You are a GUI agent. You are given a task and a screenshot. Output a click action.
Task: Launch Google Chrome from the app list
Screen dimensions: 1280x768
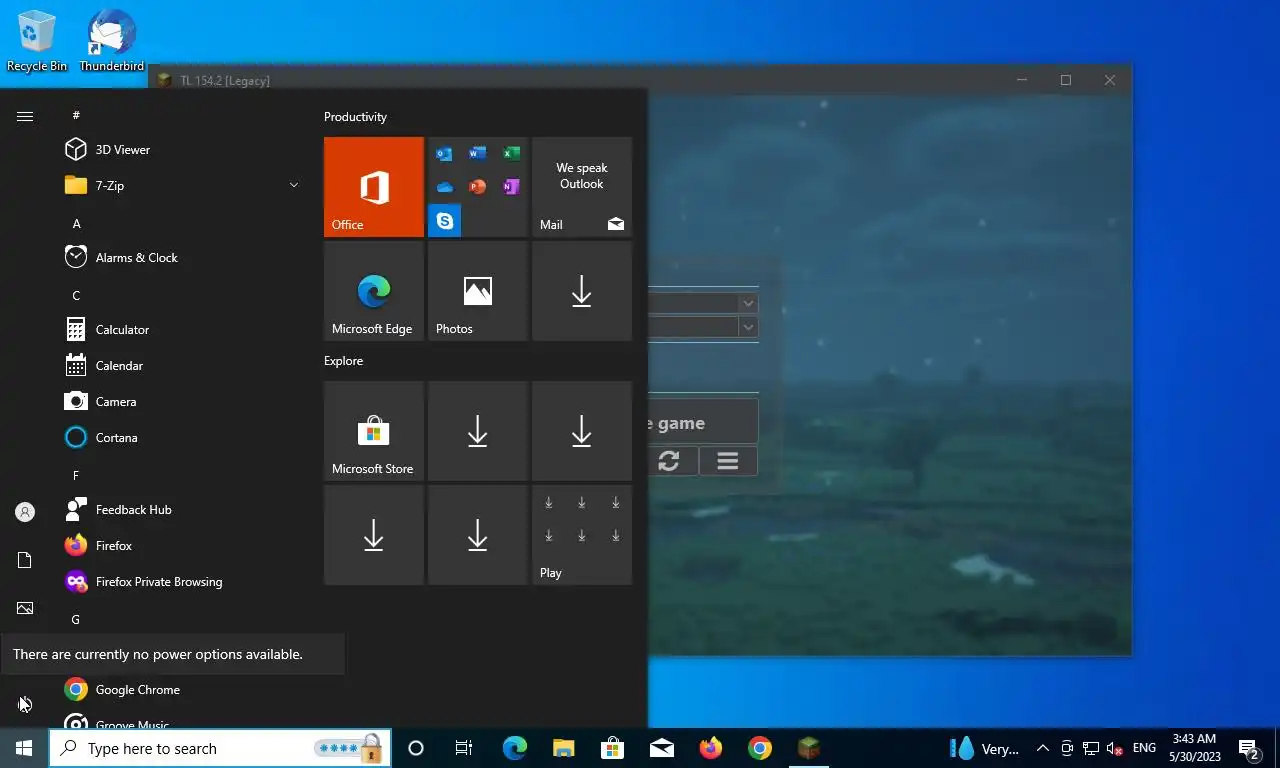click(x=180, y=690)
